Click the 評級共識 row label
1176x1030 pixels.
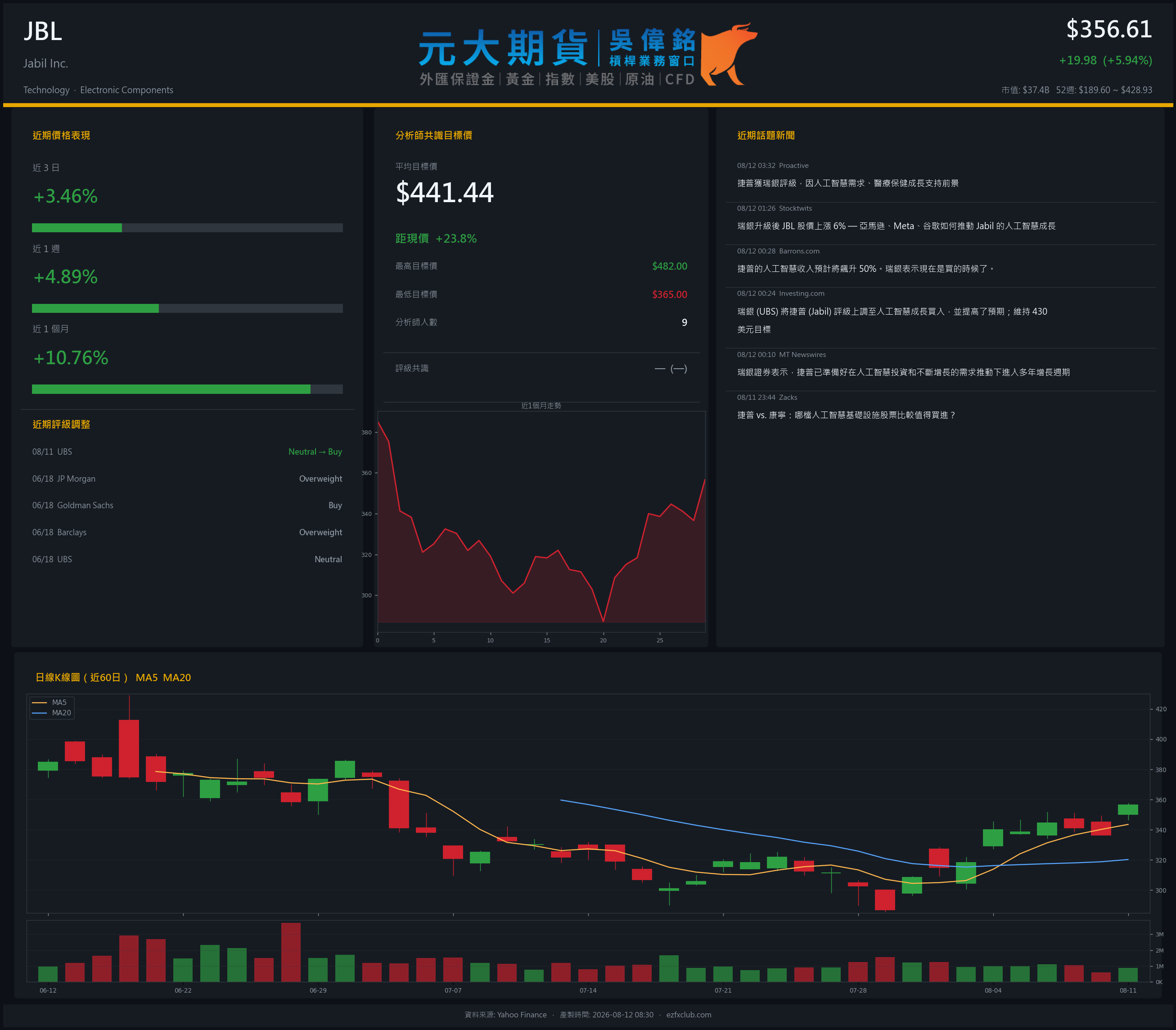pos(412,368)
